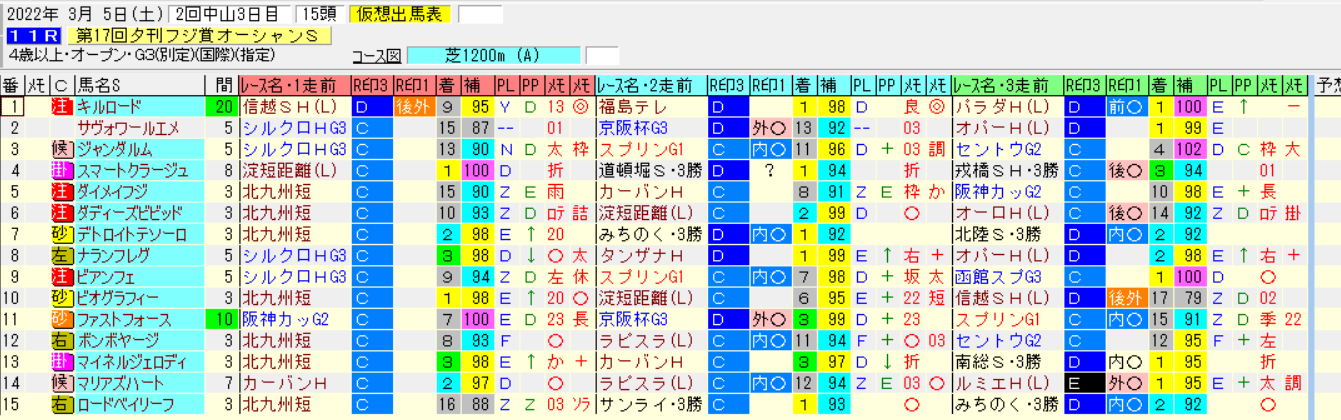The height and width of the screenshot is (420, 1341).
Task: Click the ﾚｰｽ名・2走前 column header
Action: pyautogui.click(x=651, y=85)
